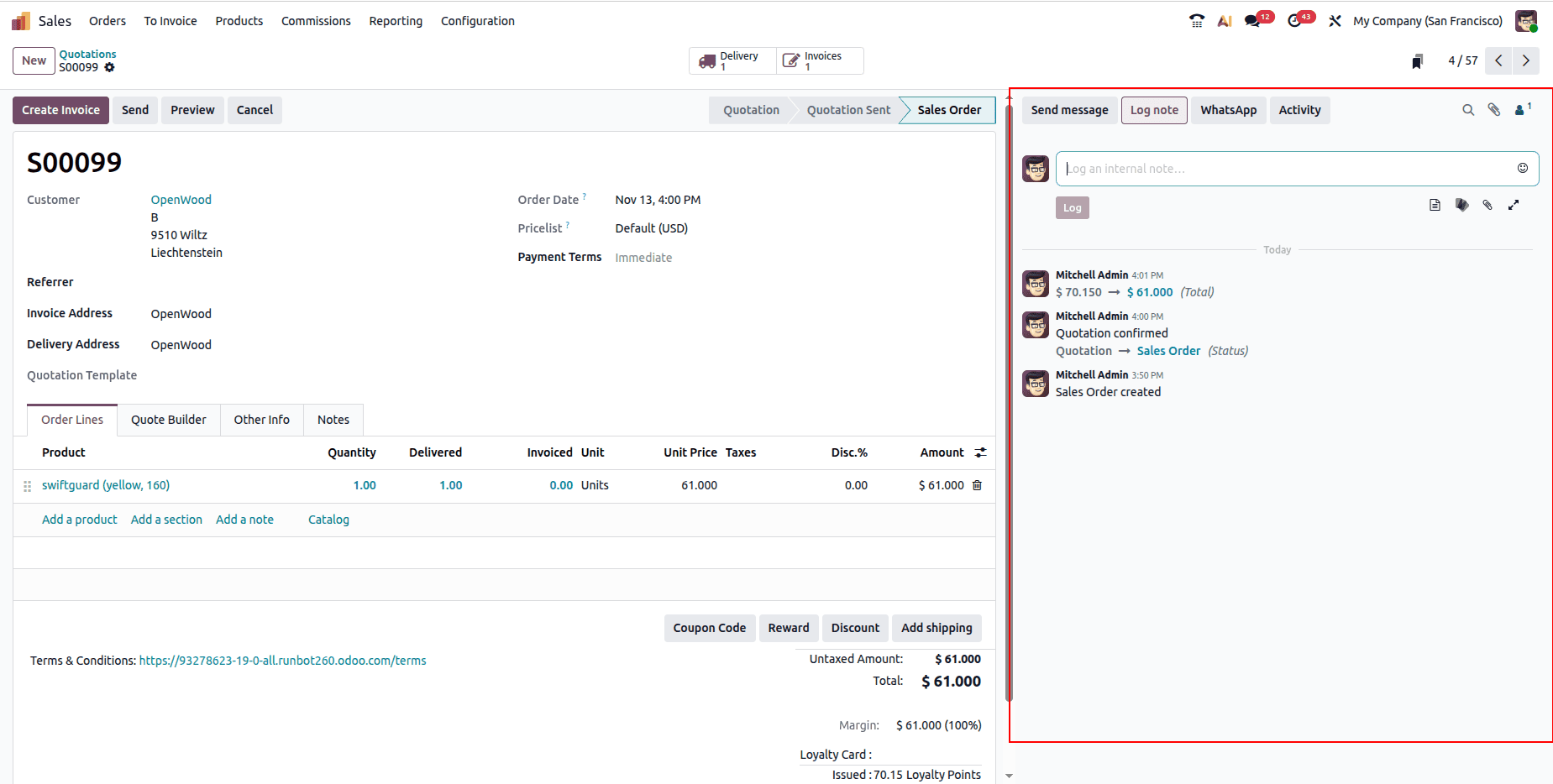The height and width of the screenshot is (784, 1553).
Task: Click the Create Invoice button
Action: click(x=60, y=110)
